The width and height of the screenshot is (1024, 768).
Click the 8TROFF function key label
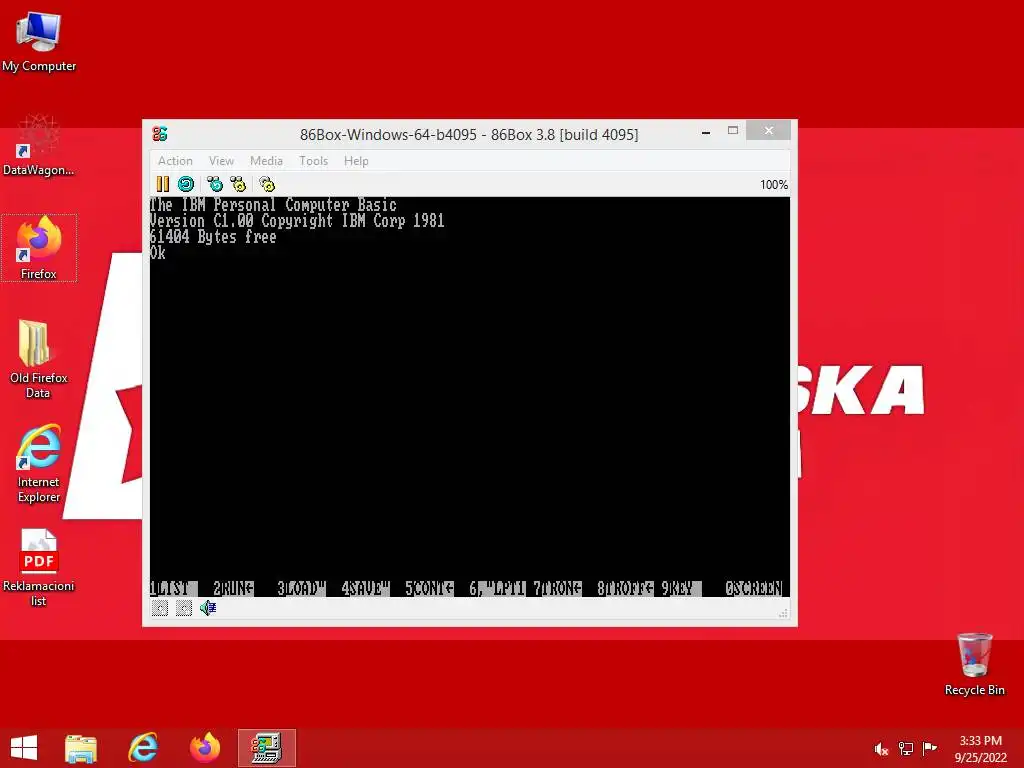[x=625, y=588]
